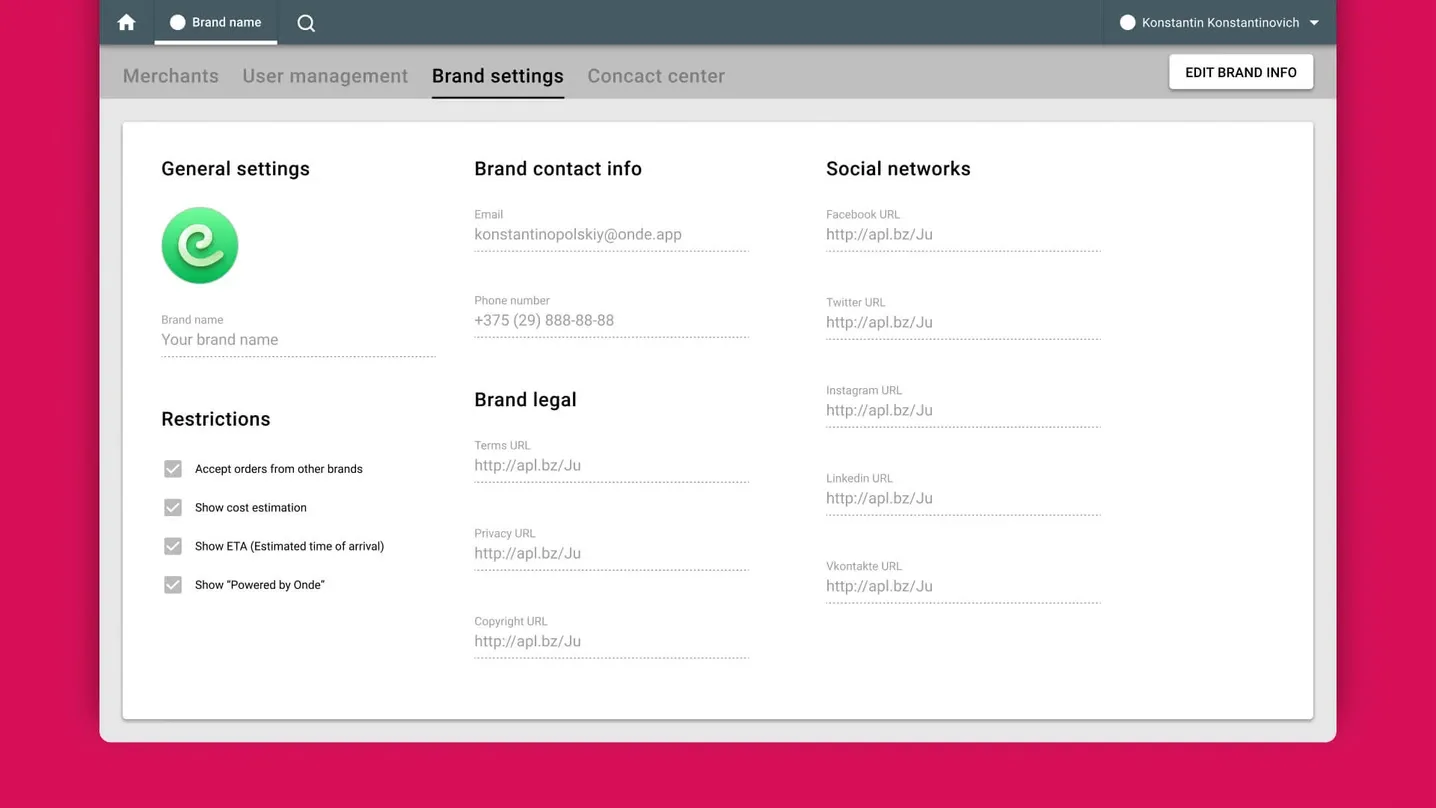The width and height of the screenshot is (1436, 808).
Task: Expand the user account dropdown arrow
Action: (1314, 23)
